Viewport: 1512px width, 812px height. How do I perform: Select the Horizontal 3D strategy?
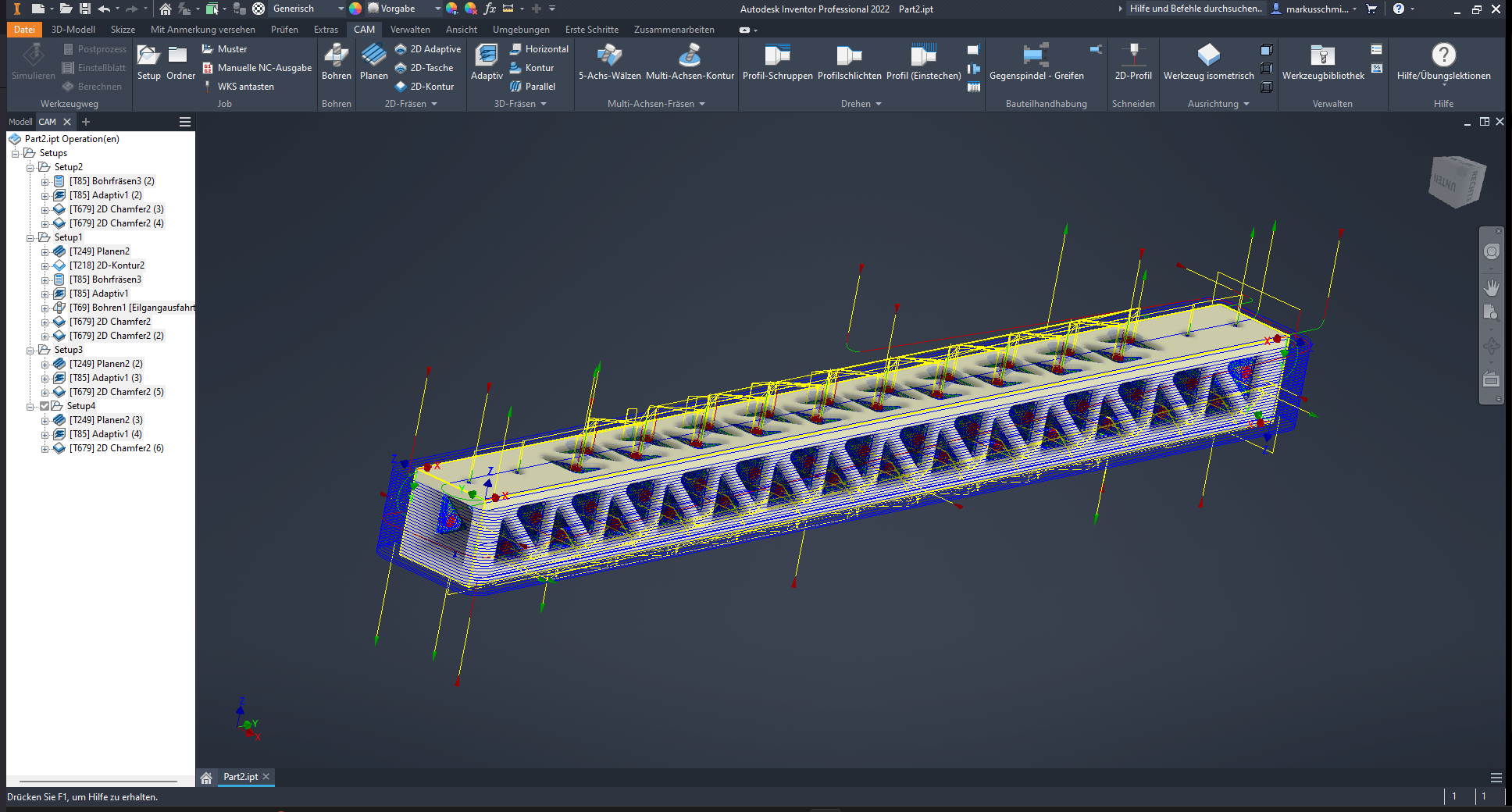[539, 49]
